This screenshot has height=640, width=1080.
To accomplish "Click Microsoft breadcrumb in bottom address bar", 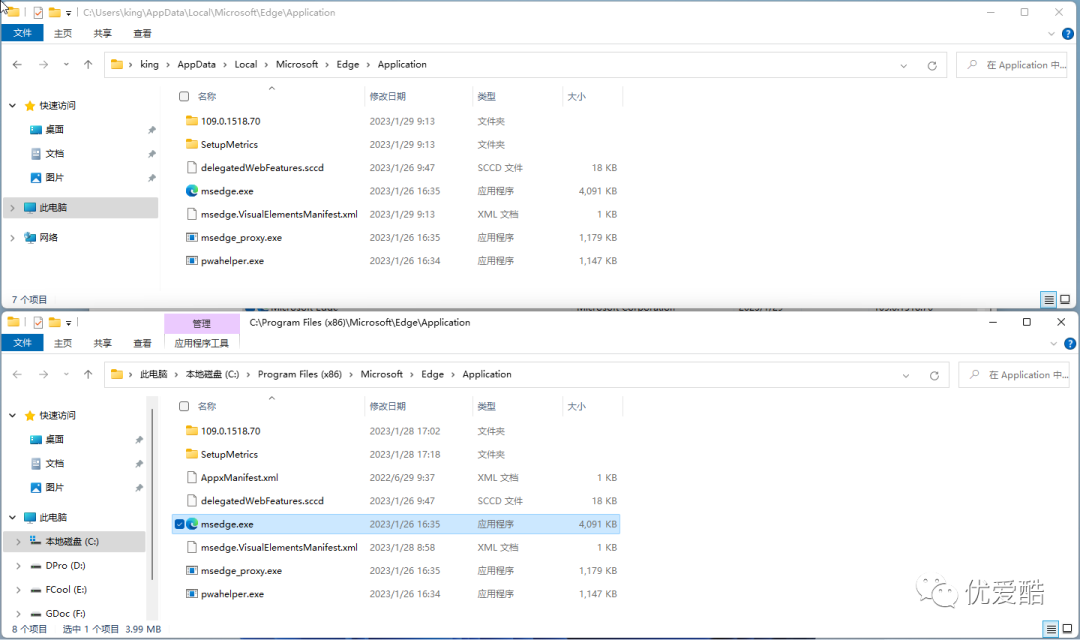I will [x=382, y=375].
